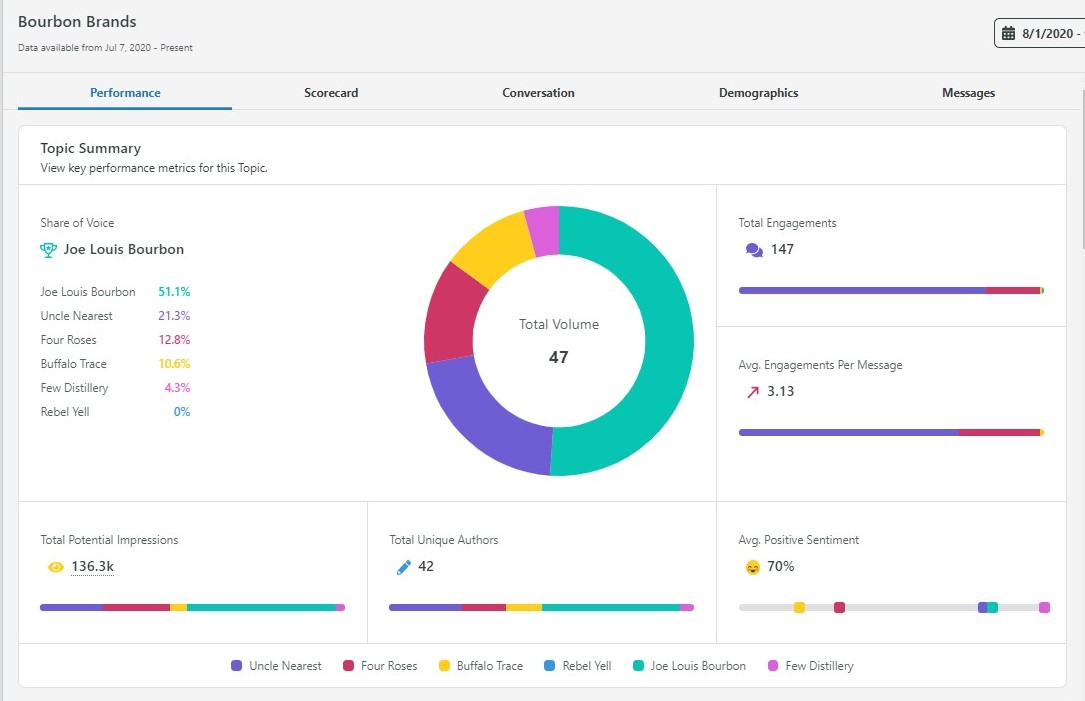Click the Total Potential Impressions breakdown bar
1085x701 pixels.
192,608
